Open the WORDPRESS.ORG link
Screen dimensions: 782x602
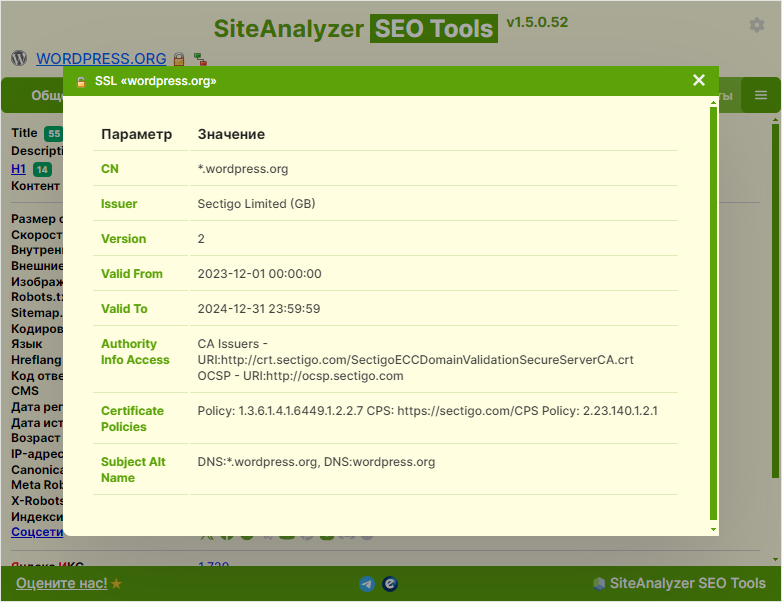click(101, 59)
